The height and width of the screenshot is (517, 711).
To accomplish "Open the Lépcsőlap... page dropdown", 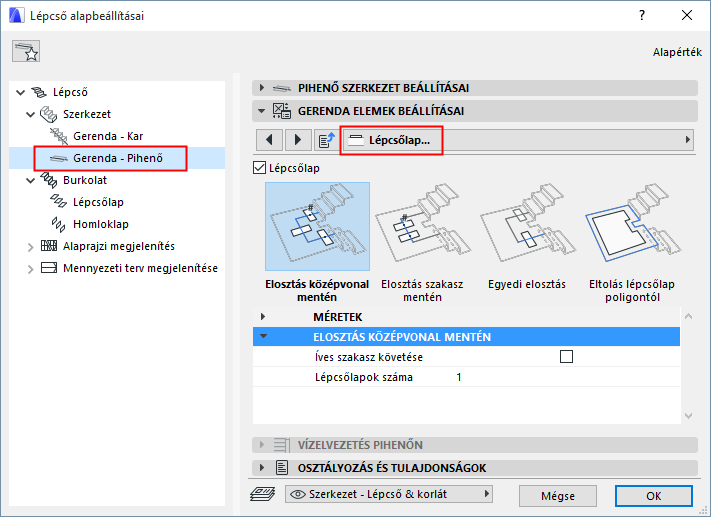I will click(x=519, y=140).
